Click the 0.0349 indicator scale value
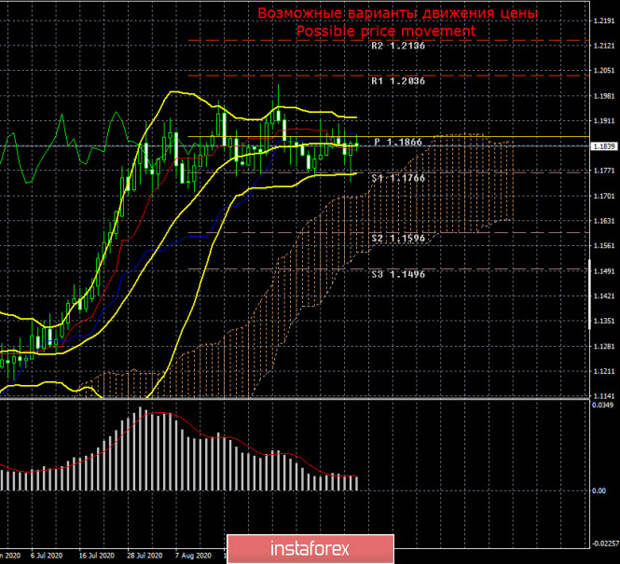Image resolution: width=620 pixels, height=564 pixels. pos(603,405)
